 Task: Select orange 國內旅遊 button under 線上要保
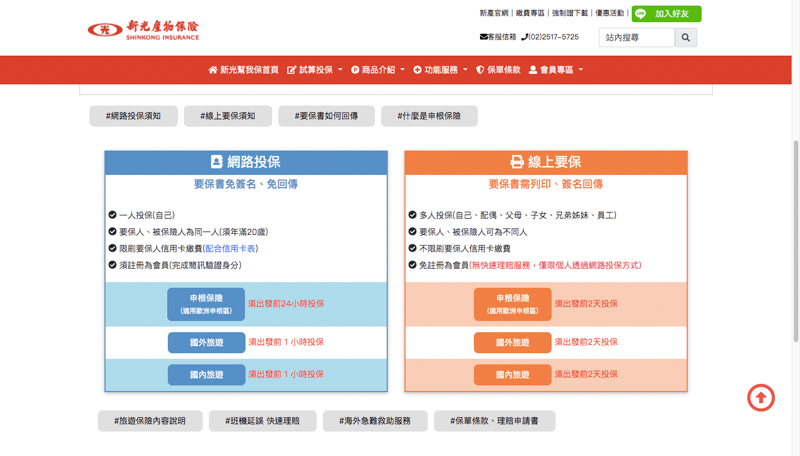(x=513, y=375)
